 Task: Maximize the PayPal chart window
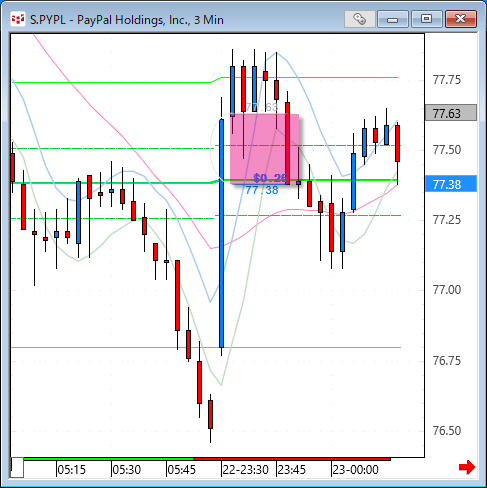427,19
